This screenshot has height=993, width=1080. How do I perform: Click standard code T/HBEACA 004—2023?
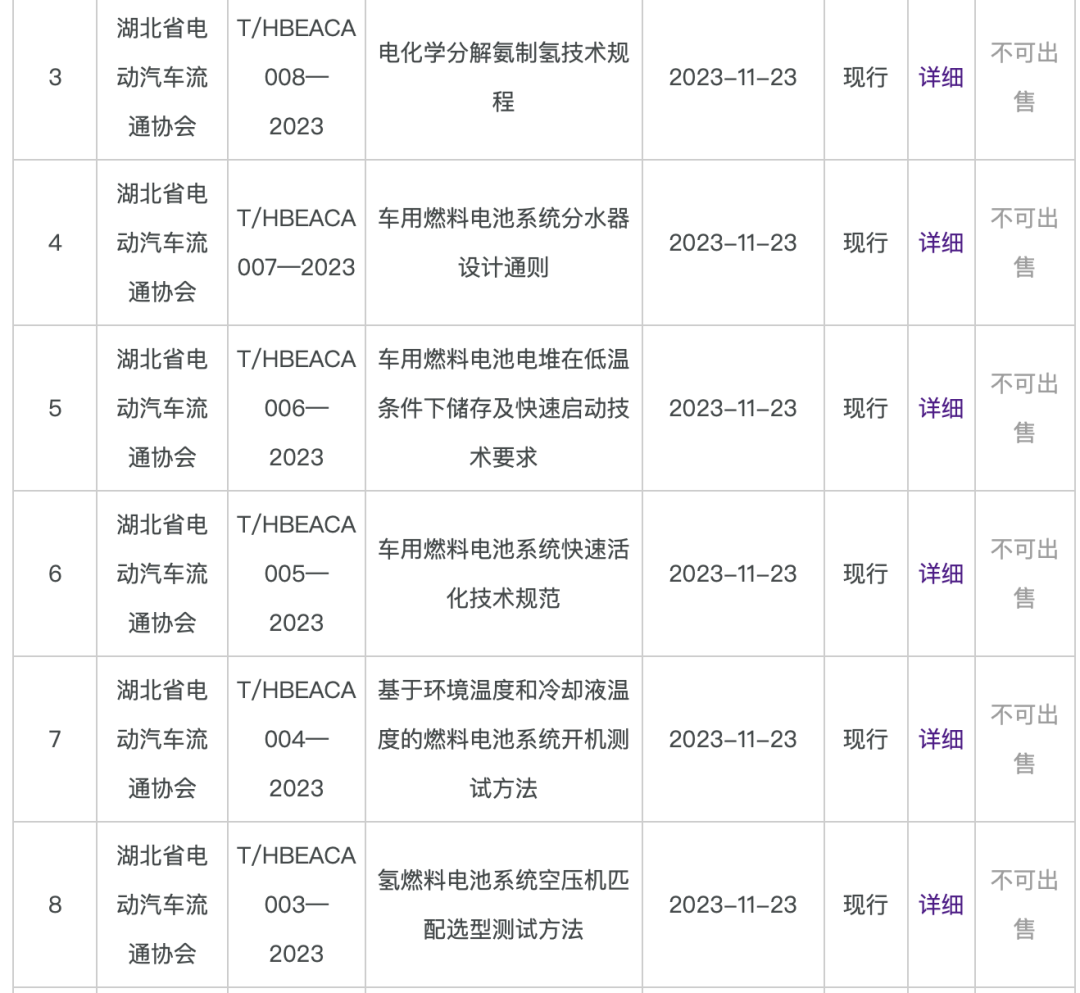[x=296, y=740]
